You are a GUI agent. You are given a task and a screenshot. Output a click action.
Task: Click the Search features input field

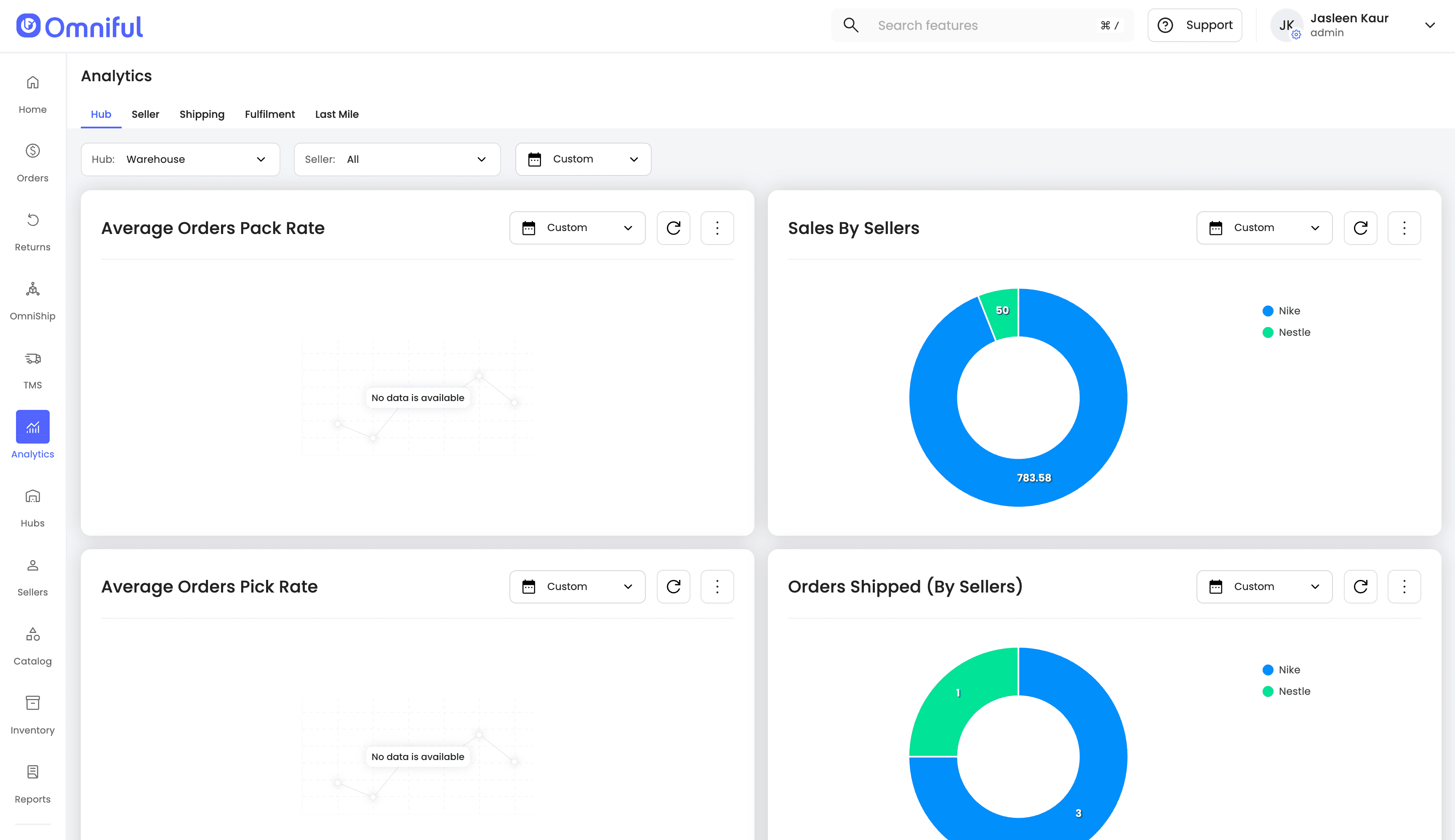(982, 25)
